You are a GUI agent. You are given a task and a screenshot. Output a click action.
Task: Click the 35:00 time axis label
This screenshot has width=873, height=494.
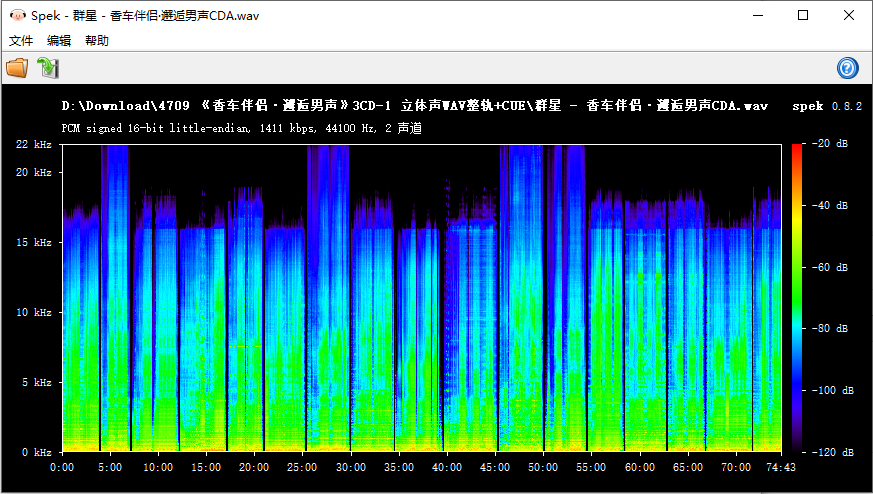coord(399,467)
